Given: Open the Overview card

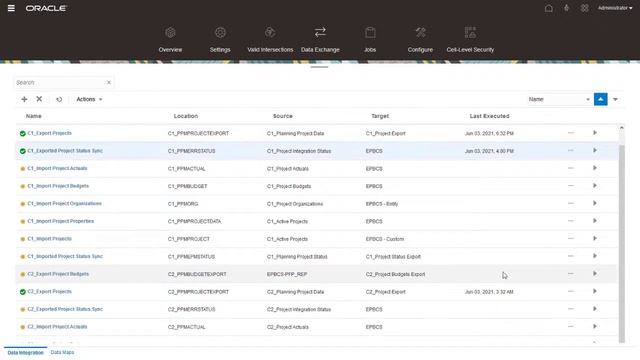Looking at the screenshot, I should pyautogui.click(x=170, y=40).
